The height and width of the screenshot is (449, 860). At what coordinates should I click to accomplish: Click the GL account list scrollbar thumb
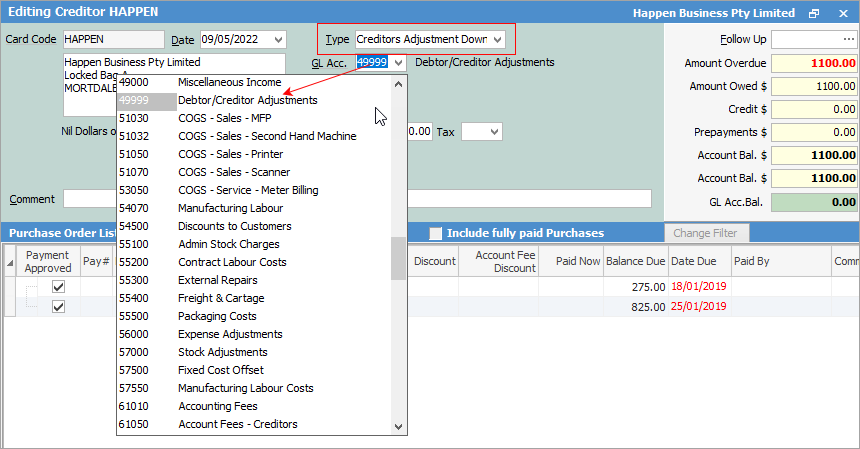click(399, 262)
